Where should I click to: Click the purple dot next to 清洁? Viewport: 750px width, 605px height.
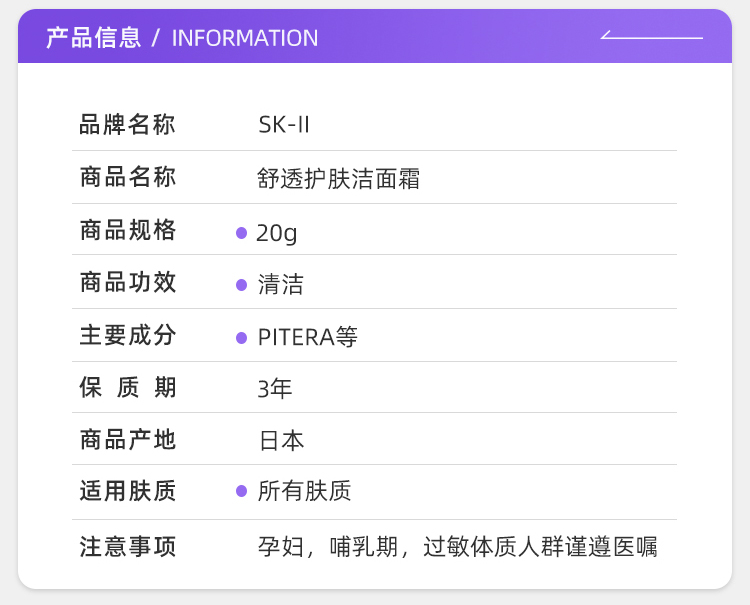coord(241,285)
